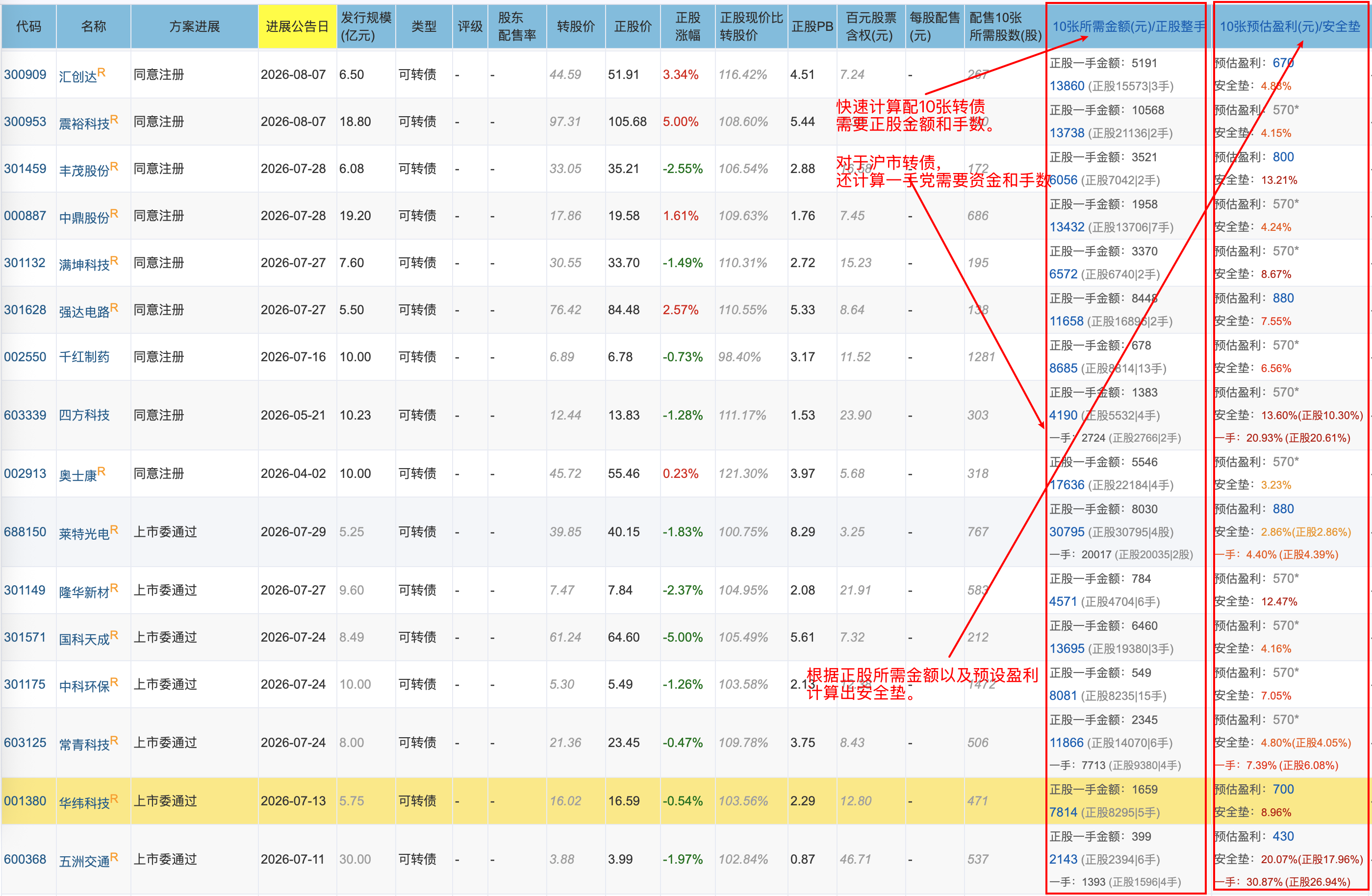Screen dimensions: 1372x896
Task: Open stock code link 300953
Action: 25,122
